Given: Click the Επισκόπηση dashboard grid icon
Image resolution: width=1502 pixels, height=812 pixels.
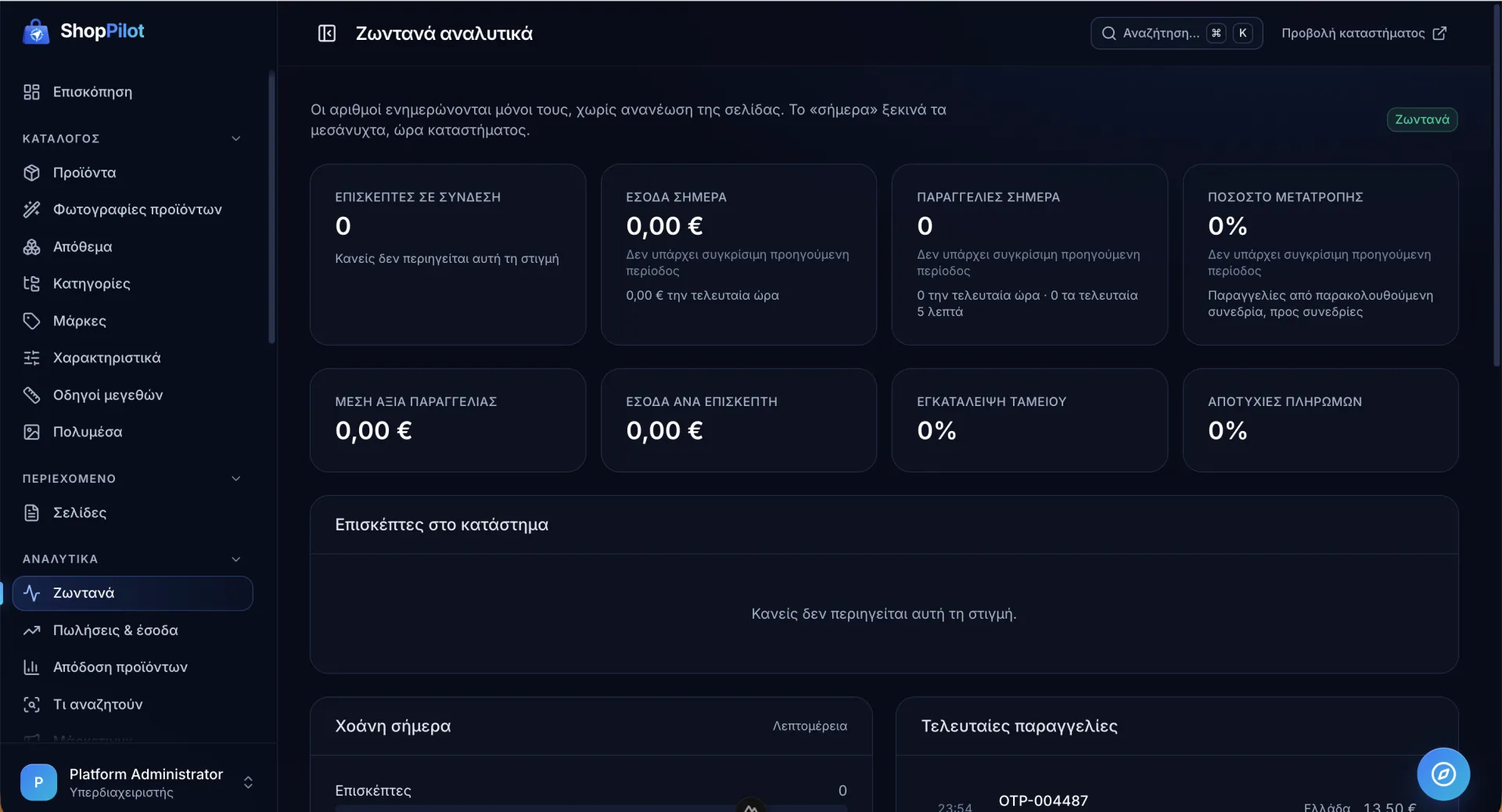Looking at the screenshot, I should click(x=31, y=92).
